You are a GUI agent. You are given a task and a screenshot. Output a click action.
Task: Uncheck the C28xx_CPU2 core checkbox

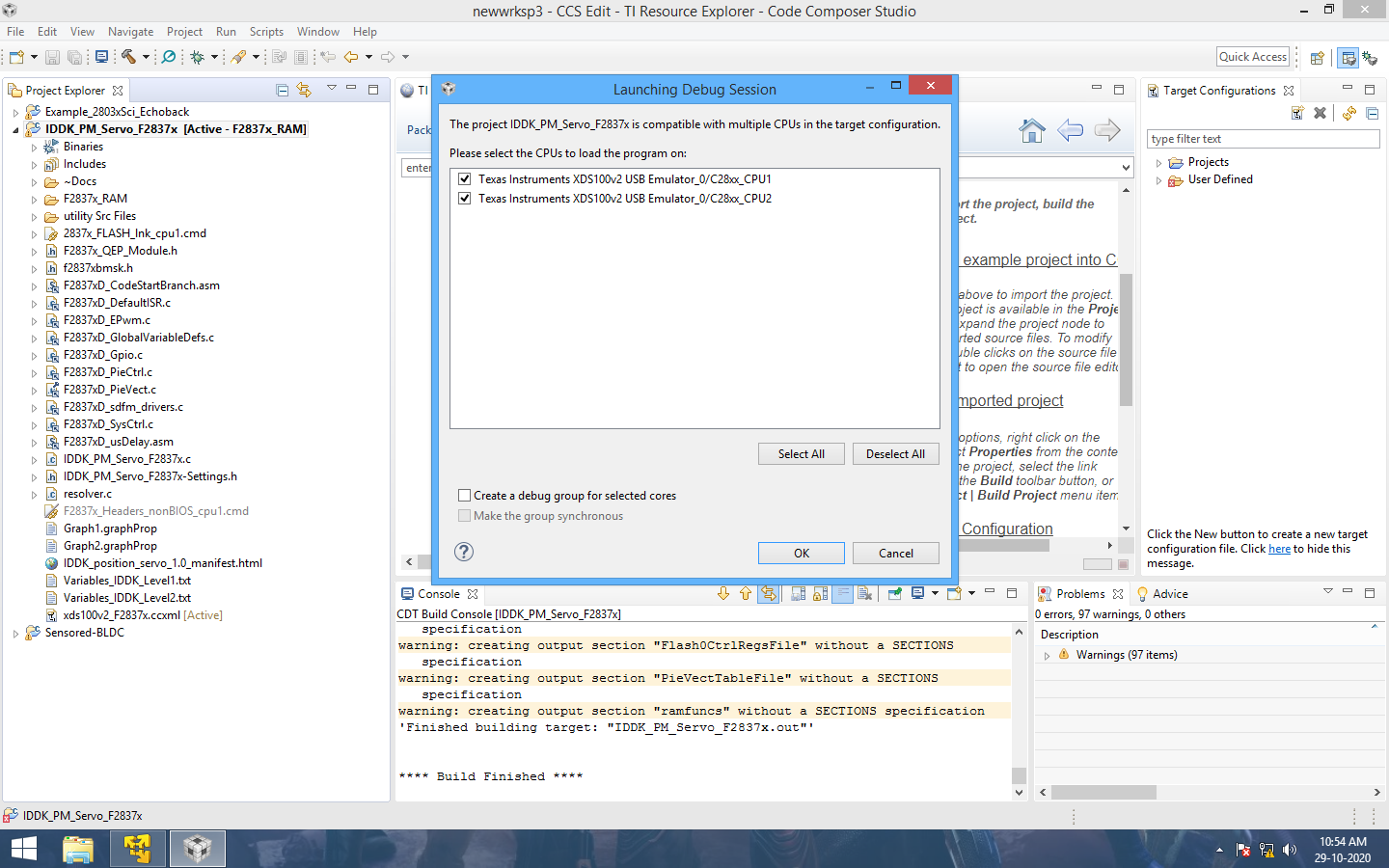click(x=465, y=198)
